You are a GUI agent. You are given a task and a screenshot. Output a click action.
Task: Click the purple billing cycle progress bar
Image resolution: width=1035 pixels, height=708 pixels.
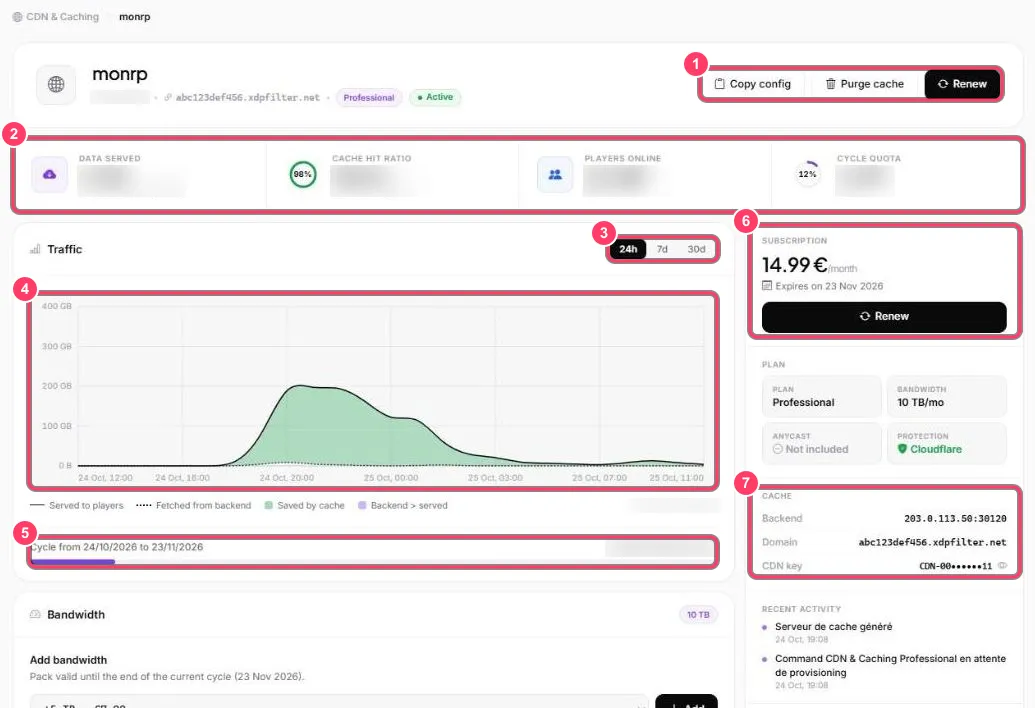pos(73,562)
